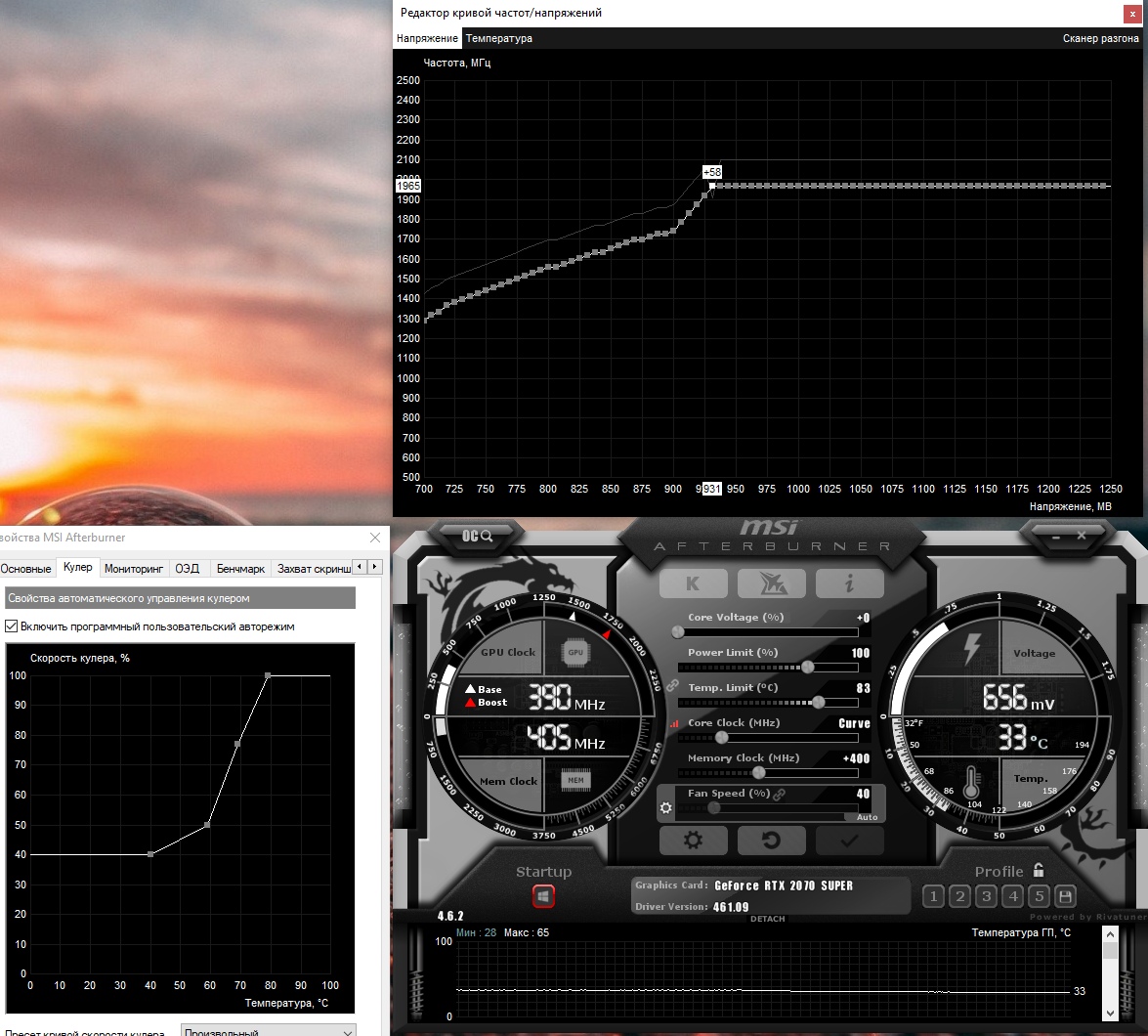
Task: Open the Кулер tab
Action: [77, 567]
